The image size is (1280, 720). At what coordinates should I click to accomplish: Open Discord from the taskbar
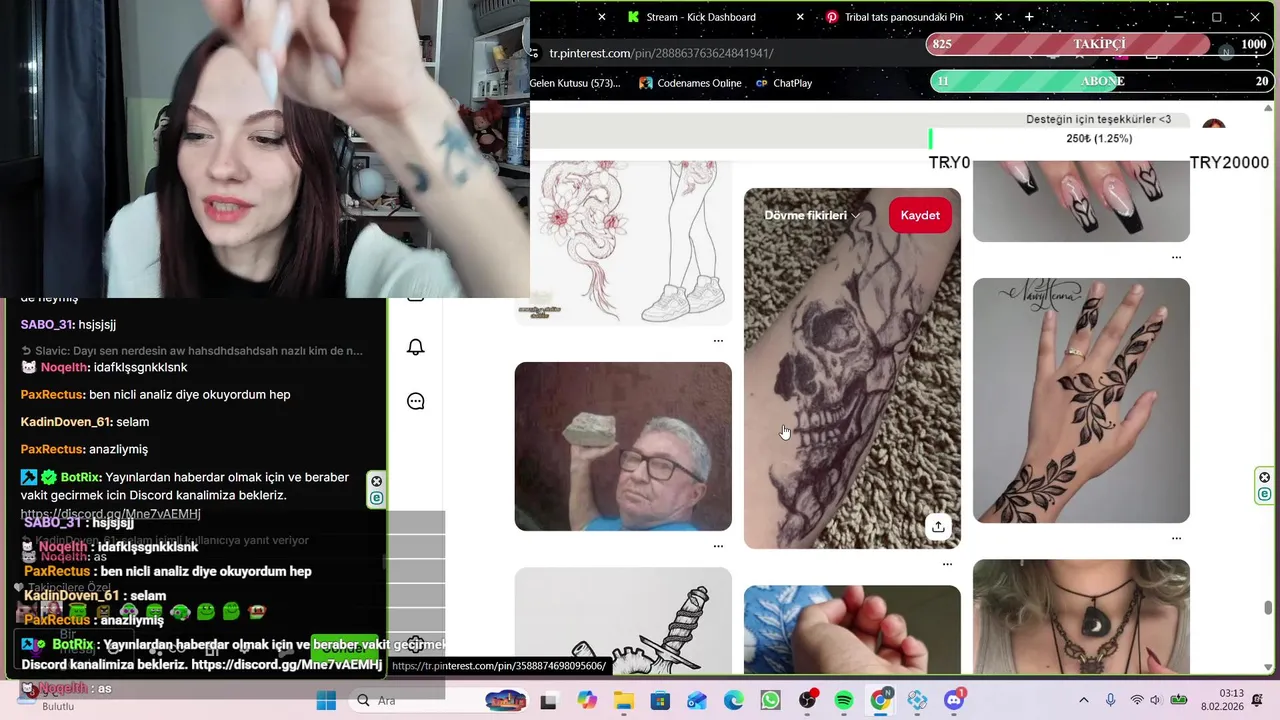click(x=954, y=701)
